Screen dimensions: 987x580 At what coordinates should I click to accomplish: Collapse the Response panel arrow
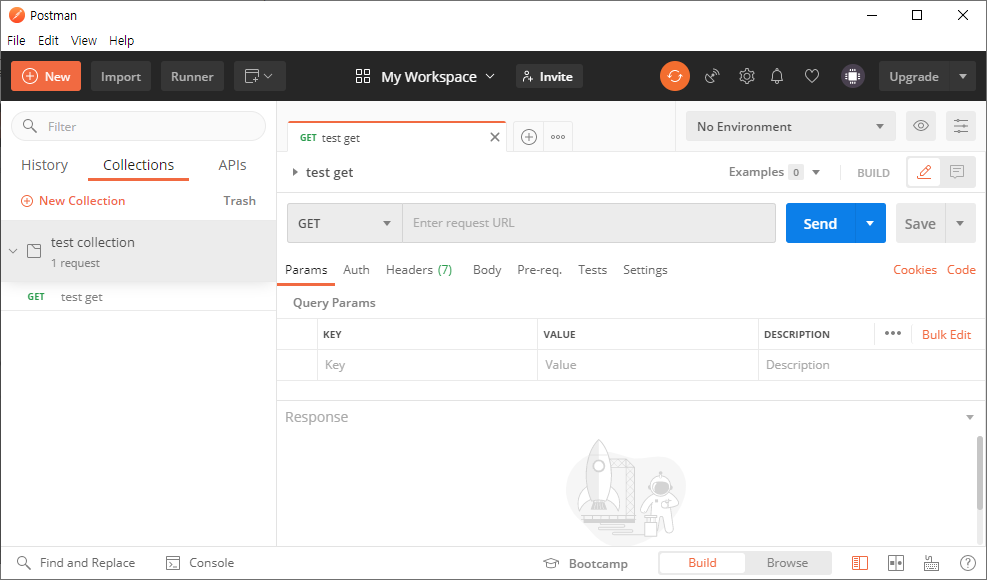tap(969, 417)
